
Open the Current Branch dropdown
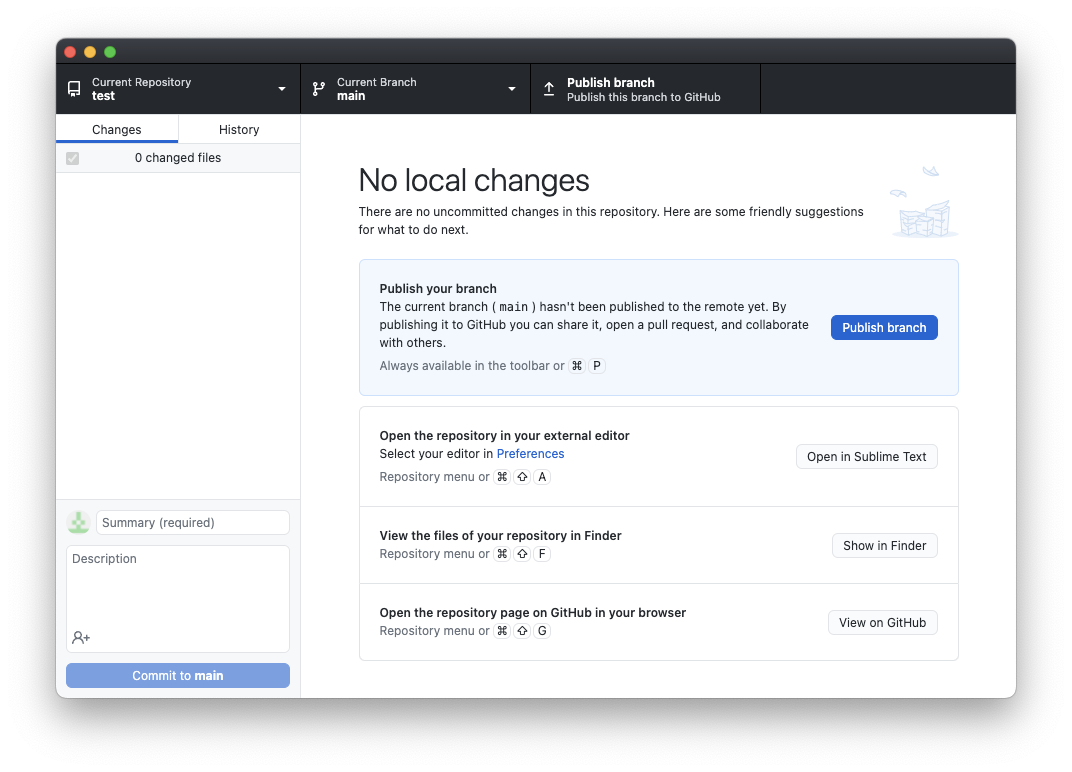(511, 89)
